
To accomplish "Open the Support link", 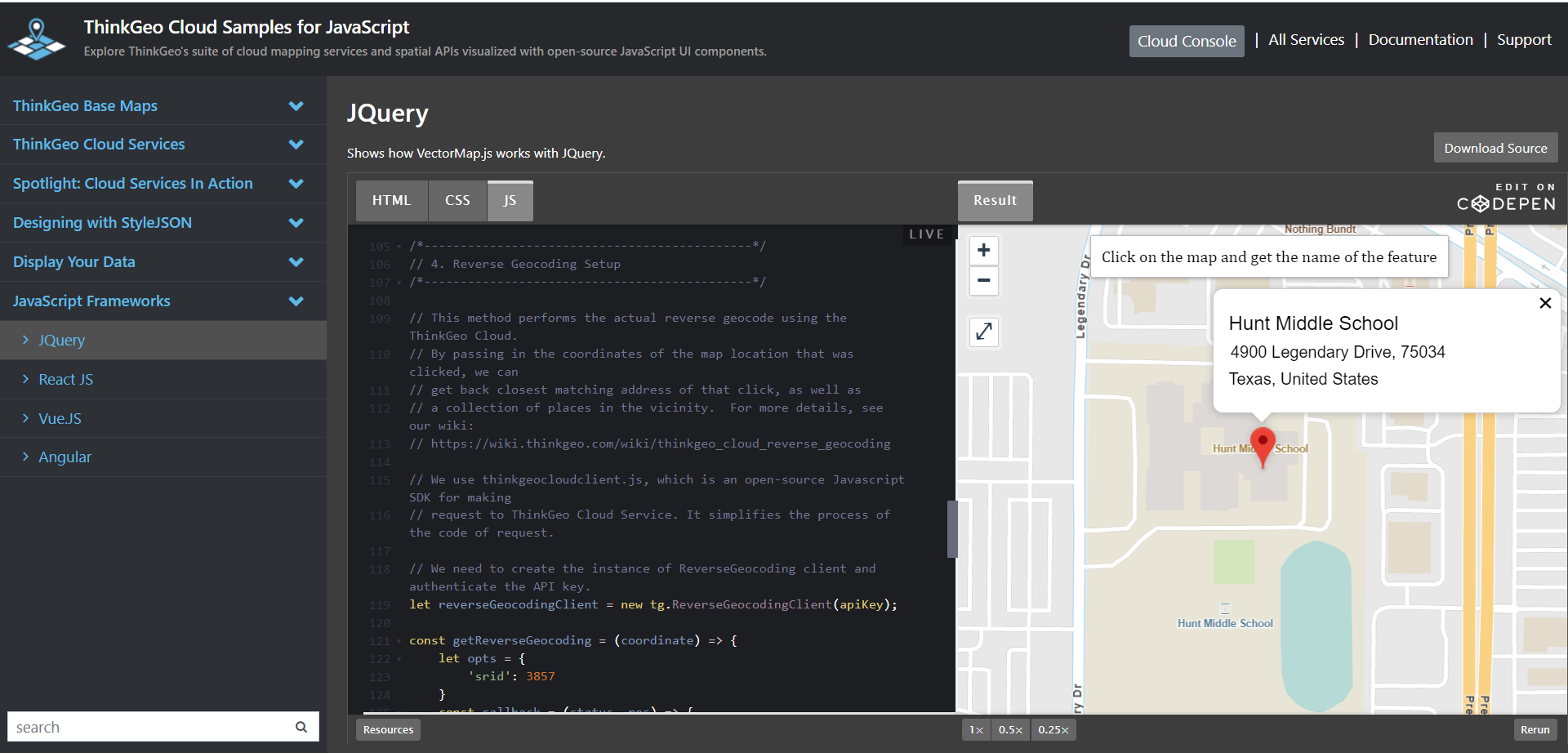I will click(x=1524, y=40).
